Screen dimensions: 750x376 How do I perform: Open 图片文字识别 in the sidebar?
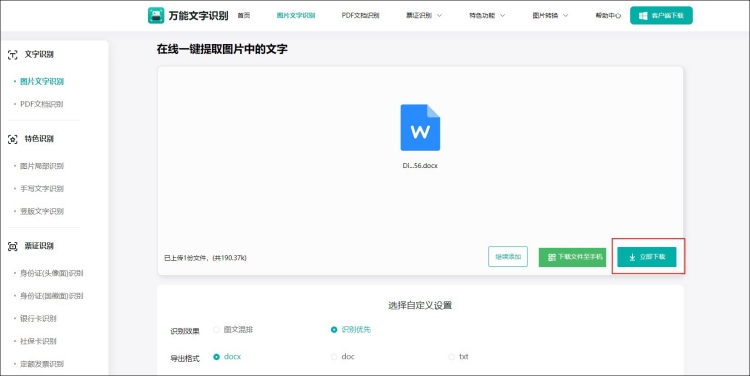tap(42, 82)
